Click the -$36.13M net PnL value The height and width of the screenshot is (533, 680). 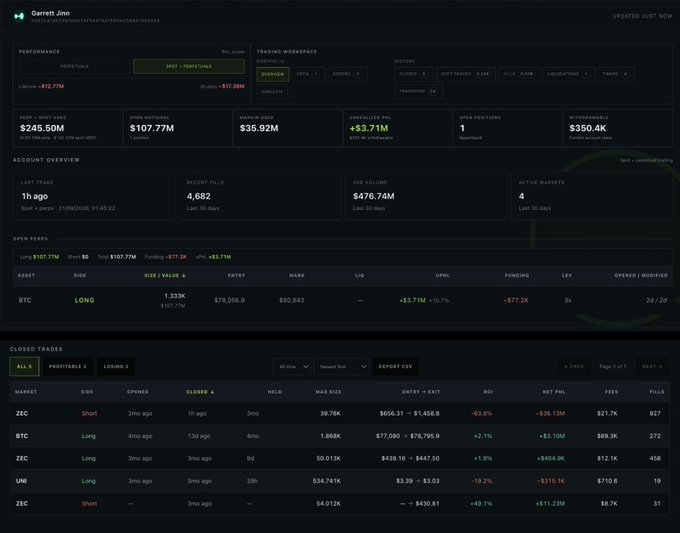(550, 413)
